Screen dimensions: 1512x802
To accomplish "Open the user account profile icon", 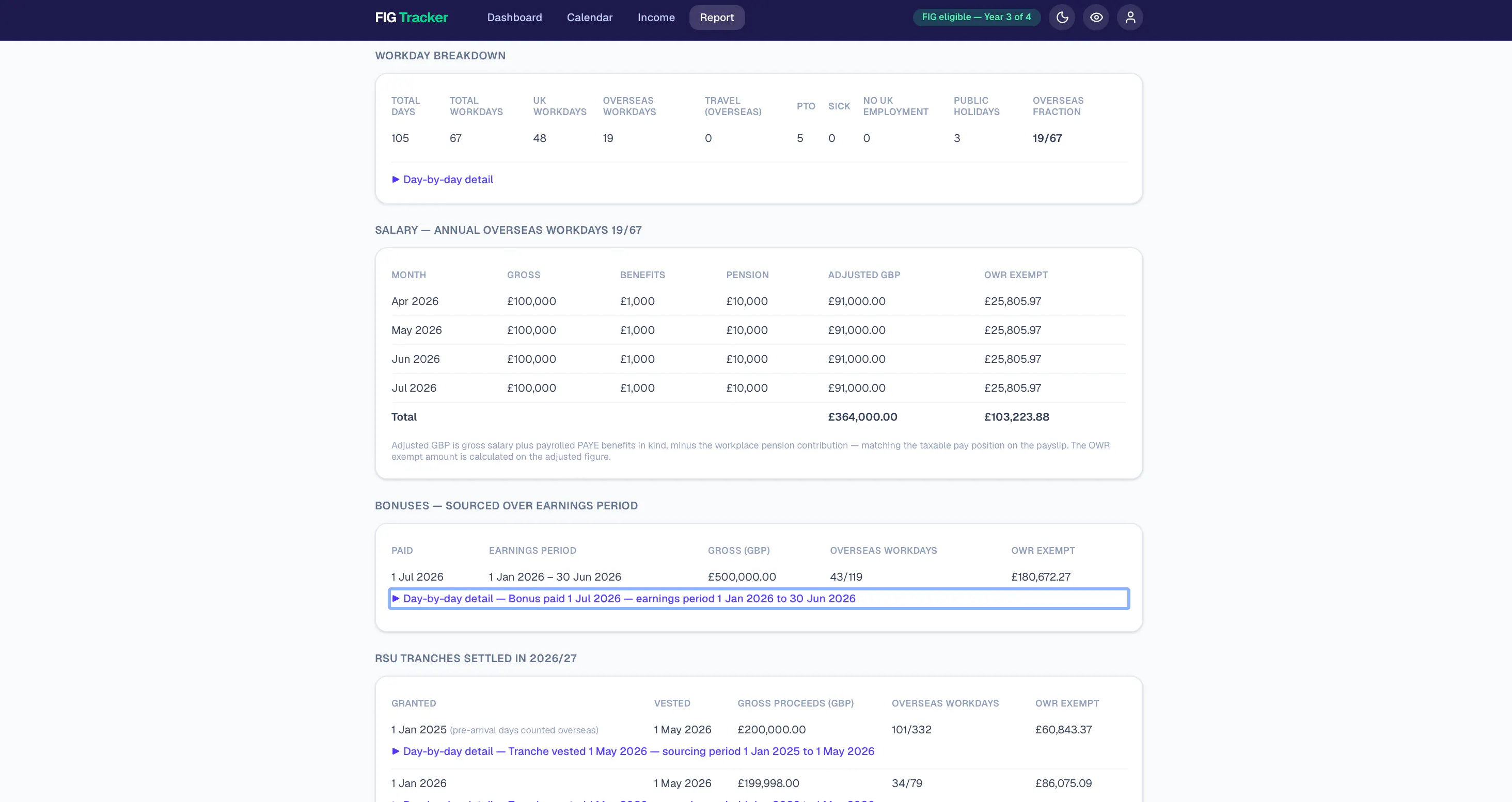I will 1130,18.
